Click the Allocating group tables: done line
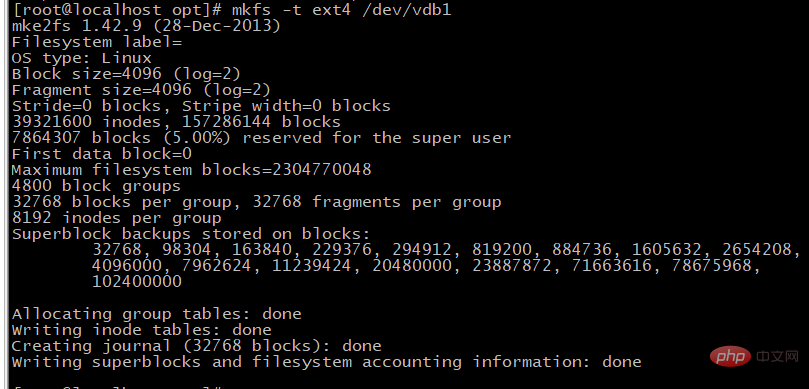The image size is (809, 389). click(x=156, y=314)
